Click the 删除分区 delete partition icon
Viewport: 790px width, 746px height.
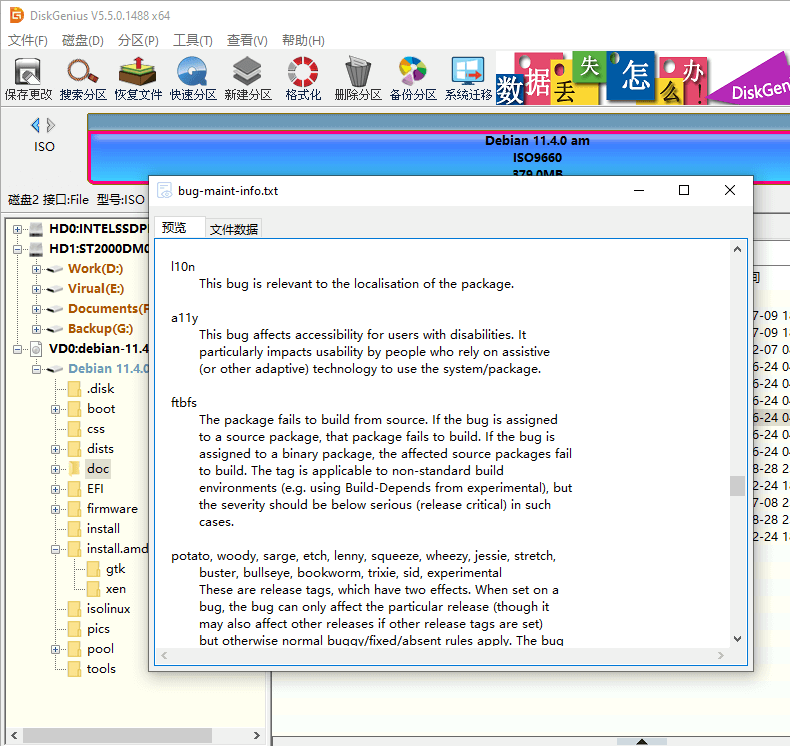(x=358, y=79)
